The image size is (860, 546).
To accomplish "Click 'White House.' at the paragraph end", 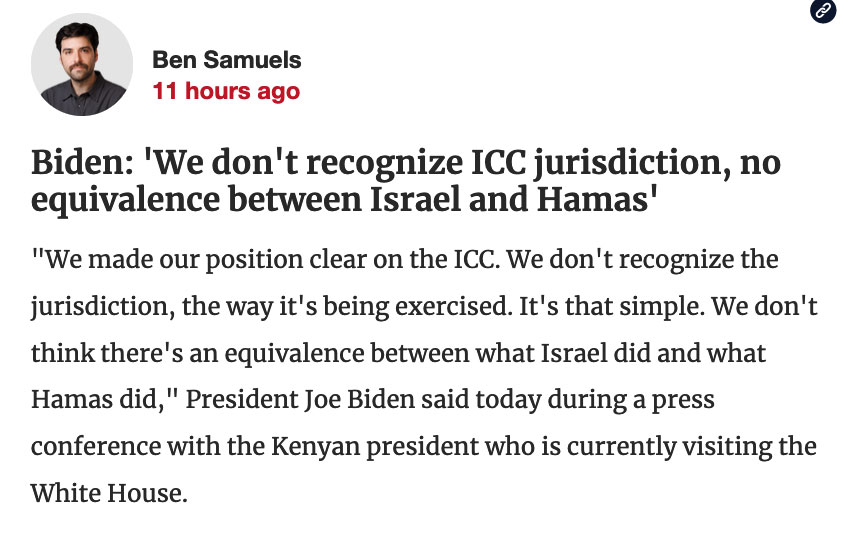I will click(x=109, y=492).
